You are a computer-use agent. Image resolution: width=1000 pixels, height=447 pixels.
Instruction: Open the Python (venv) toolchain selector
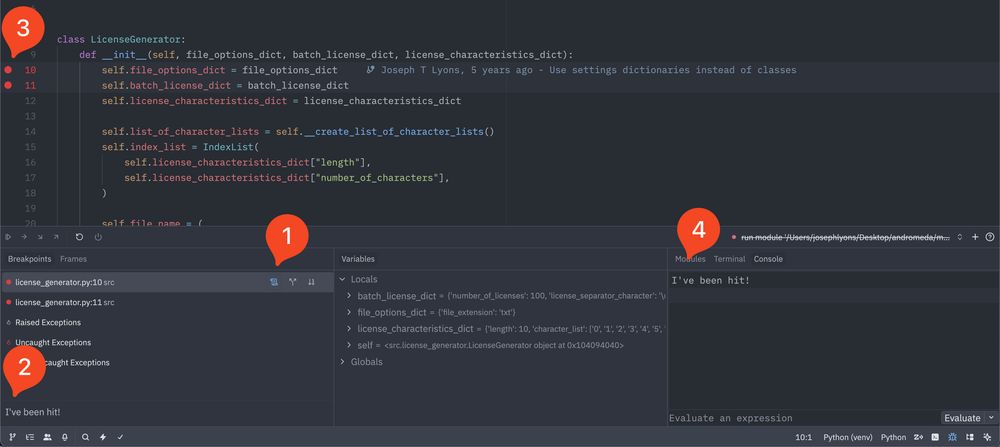coord(848,437)
